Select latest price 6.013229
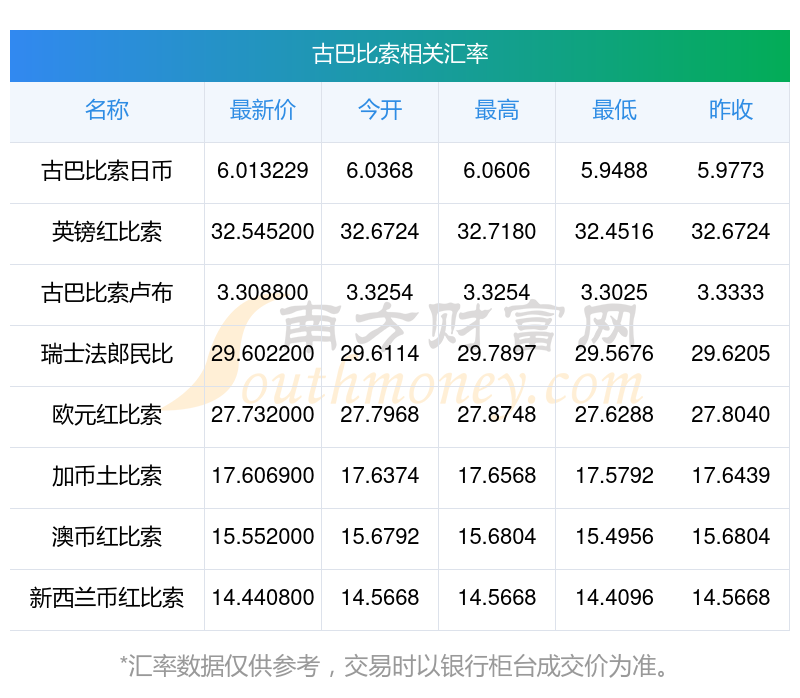The image size is (800, 698). click(x=263, y=170)
